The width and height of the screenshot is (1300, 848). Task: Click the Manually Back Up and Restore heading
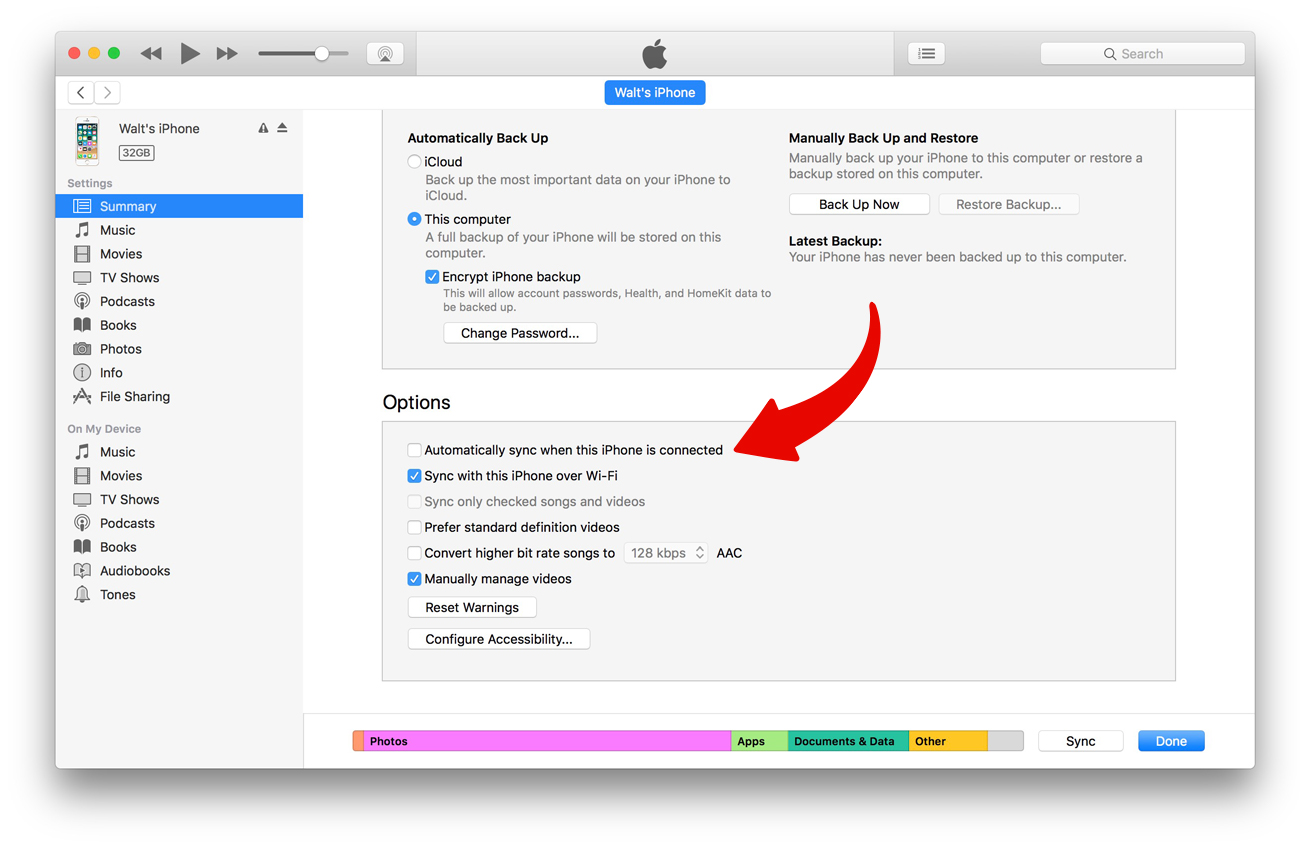tap(883, 138)
